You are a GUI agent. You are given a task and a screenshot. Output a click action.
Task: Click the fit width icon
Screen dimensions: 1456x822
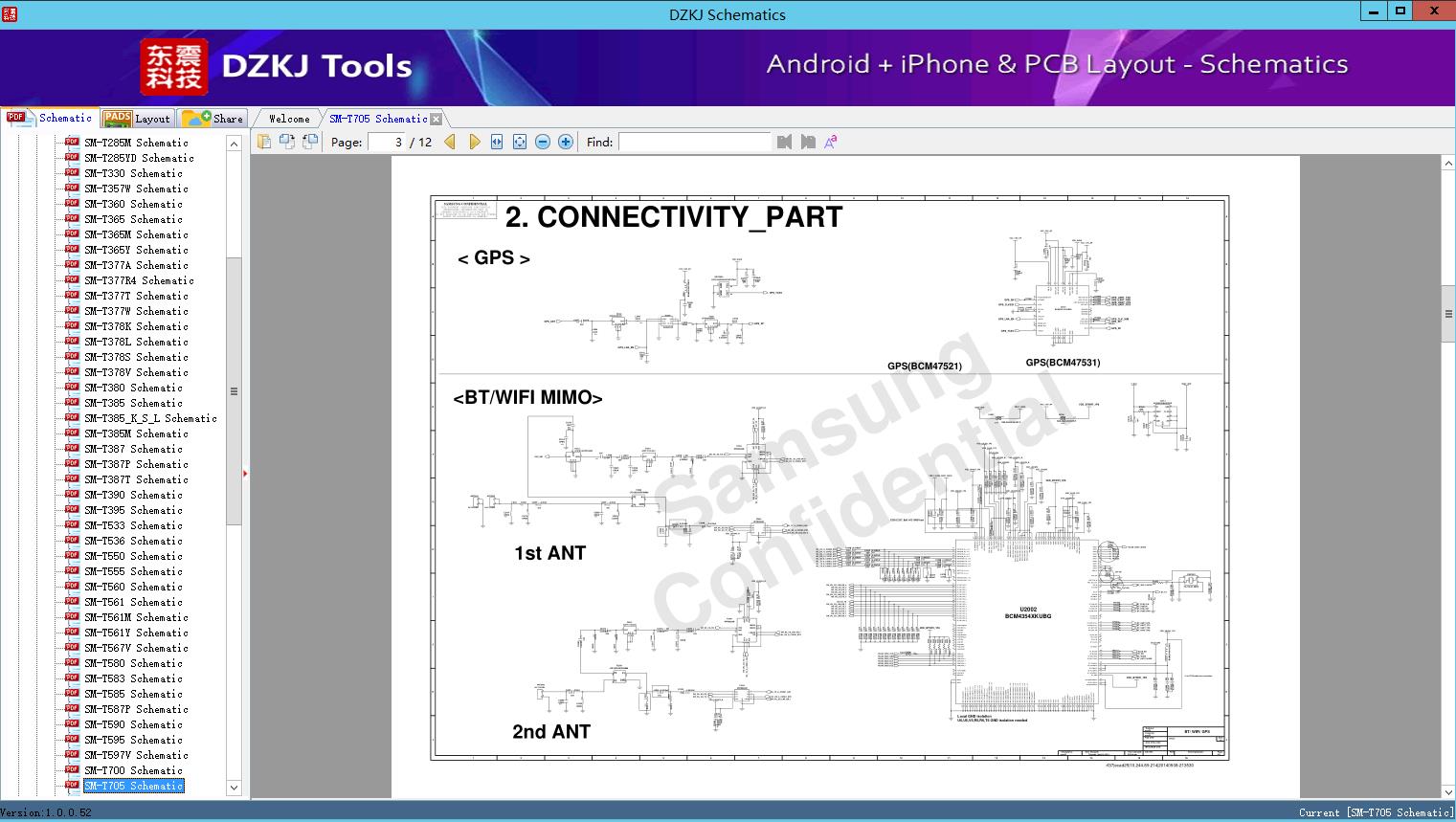497,142
